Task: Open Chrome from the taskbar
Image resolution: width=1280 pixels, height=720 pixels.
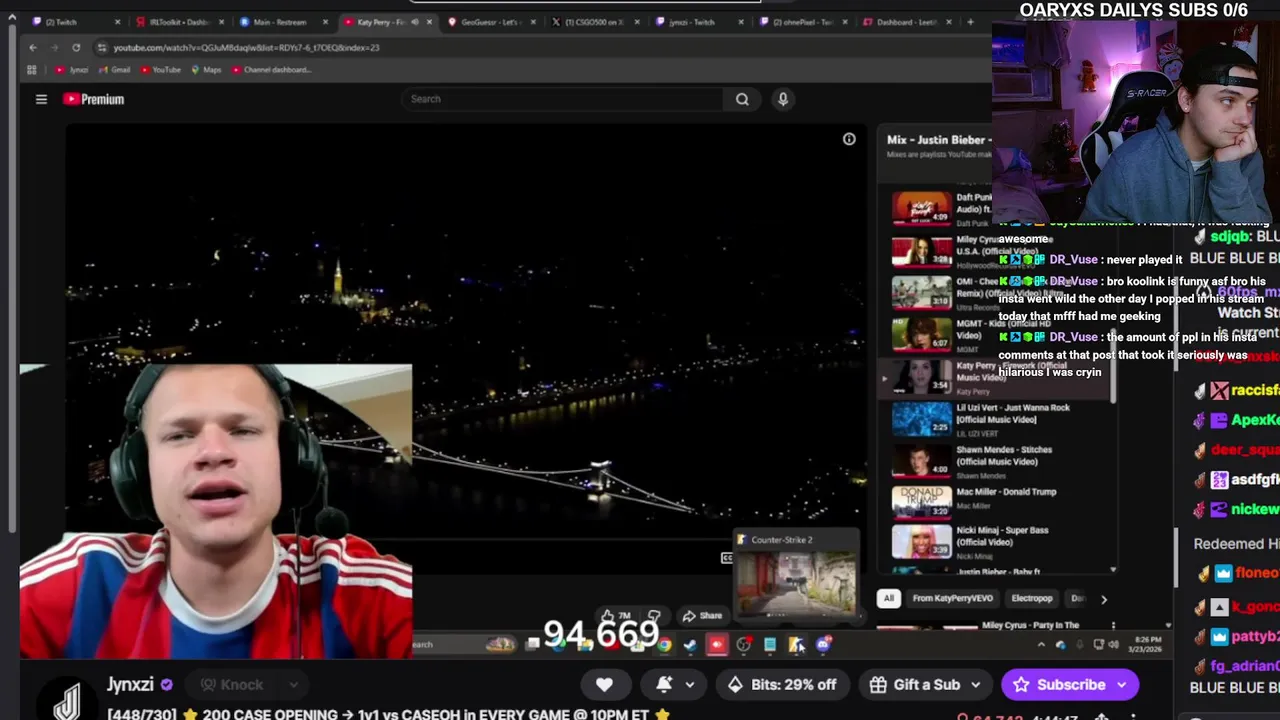Action: [664, 645]
